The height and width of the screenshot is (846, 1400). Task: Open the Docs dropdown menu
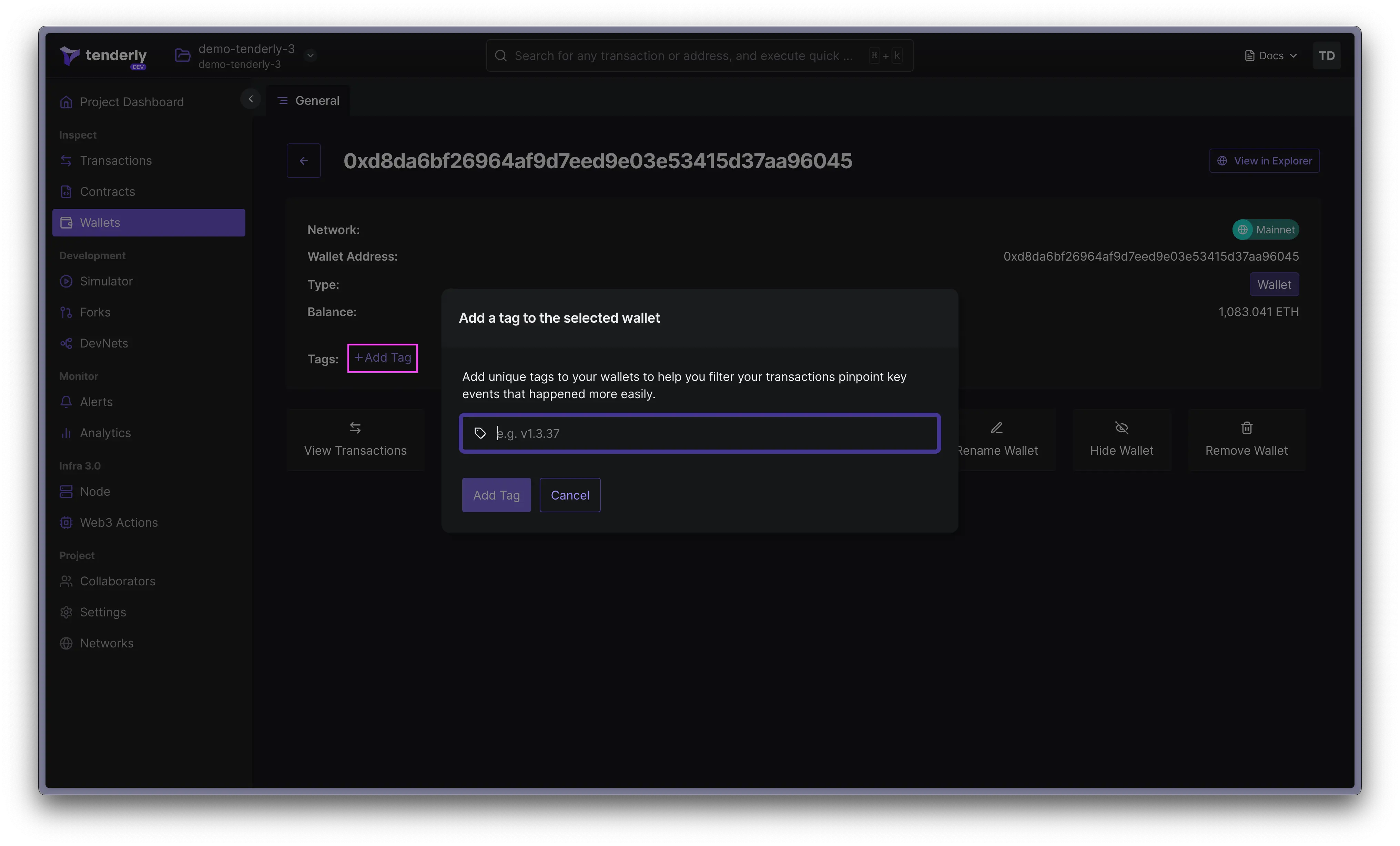pos(1271,56)
